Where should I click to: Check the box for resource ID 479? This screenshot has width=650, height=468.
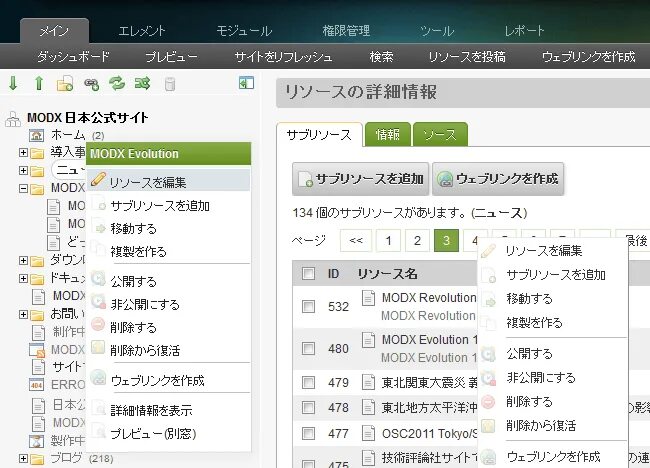coord(308,382)
